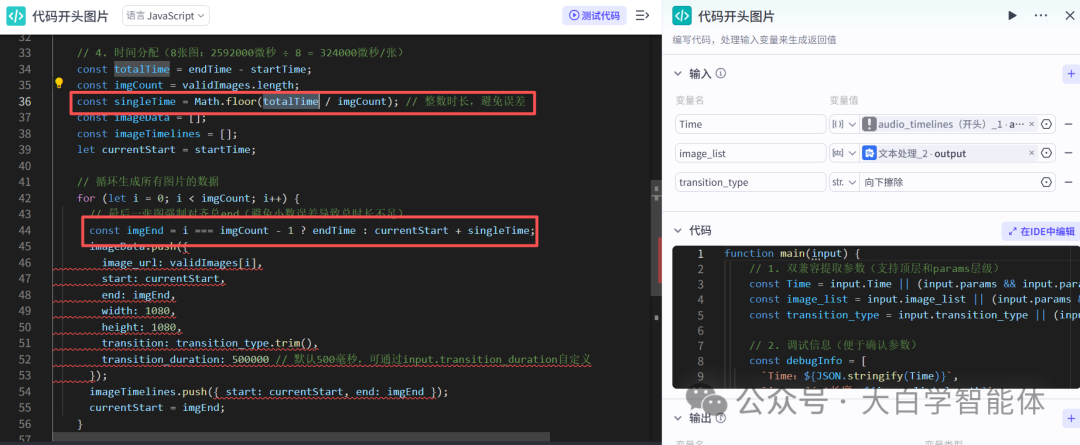Remove the 文本处理_2 output reference with x
This screenshot has width=1080, height=445.
coord(1031,153)
